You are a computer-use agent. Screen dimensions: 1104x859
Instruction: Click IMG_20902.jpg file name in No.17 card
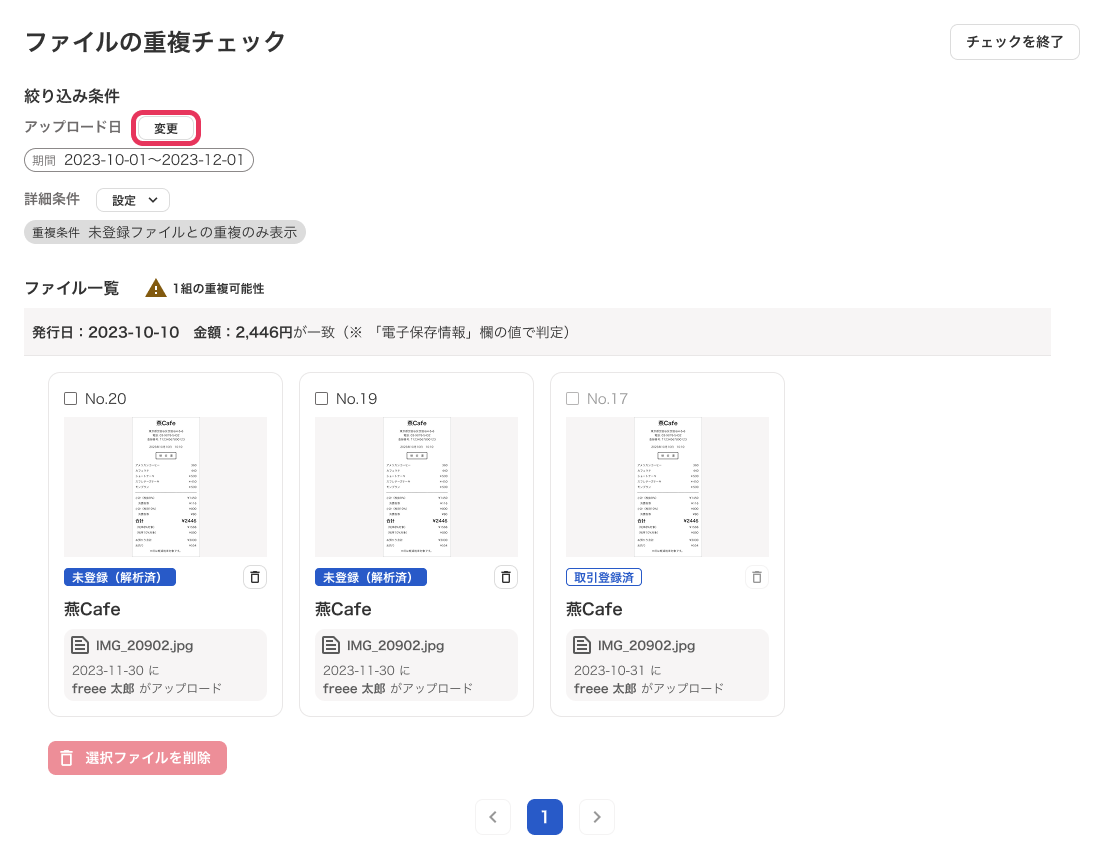coord(646,645)
